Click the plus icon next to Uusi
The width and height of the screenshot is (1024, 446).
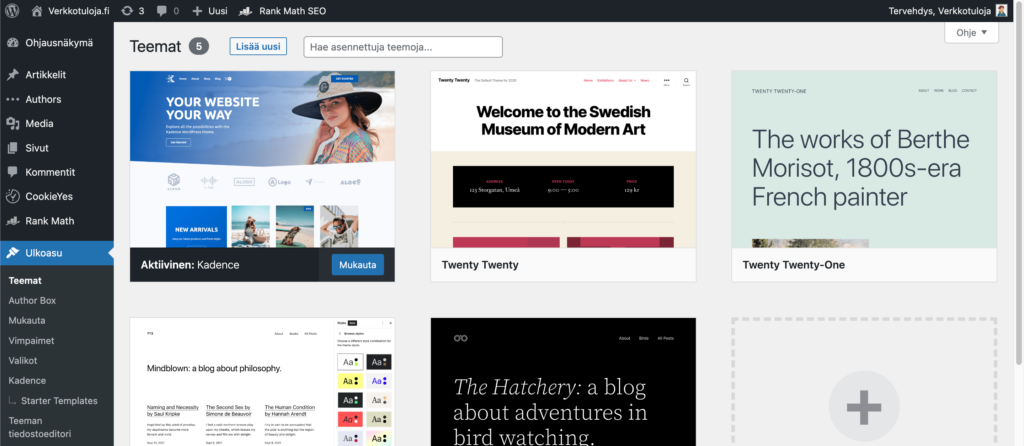coord(197,11)
